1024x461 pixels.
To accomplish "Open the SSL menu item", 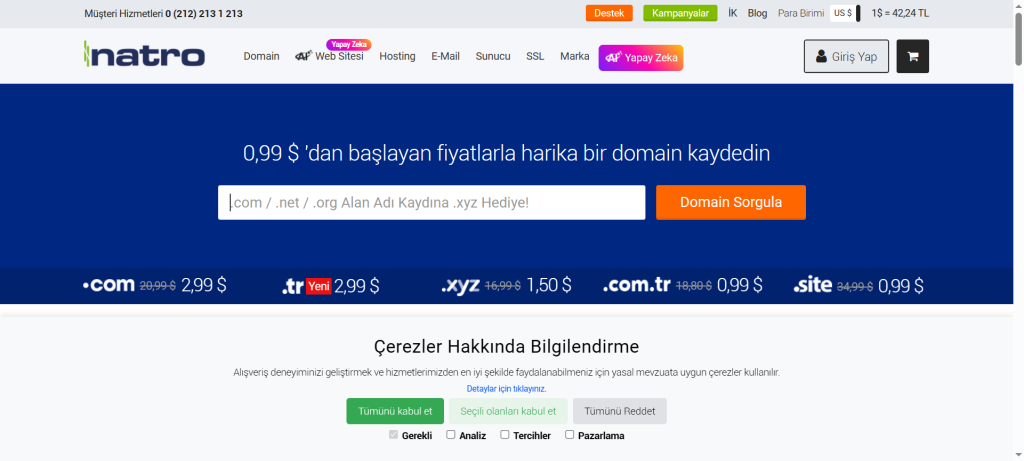I will [x=535, y=56].
